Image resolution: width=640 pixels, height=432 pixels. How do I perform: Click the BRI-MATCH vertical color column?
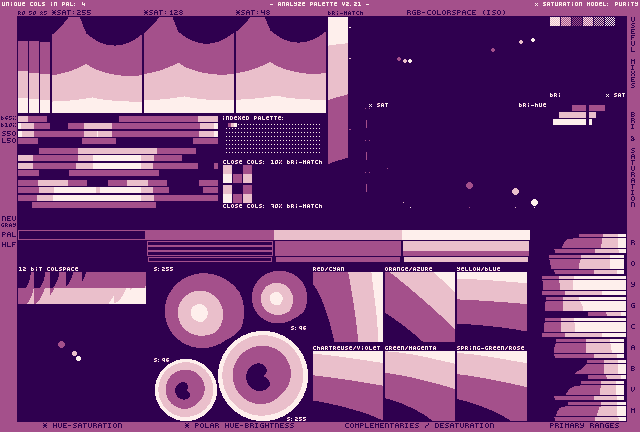point(338,90)
